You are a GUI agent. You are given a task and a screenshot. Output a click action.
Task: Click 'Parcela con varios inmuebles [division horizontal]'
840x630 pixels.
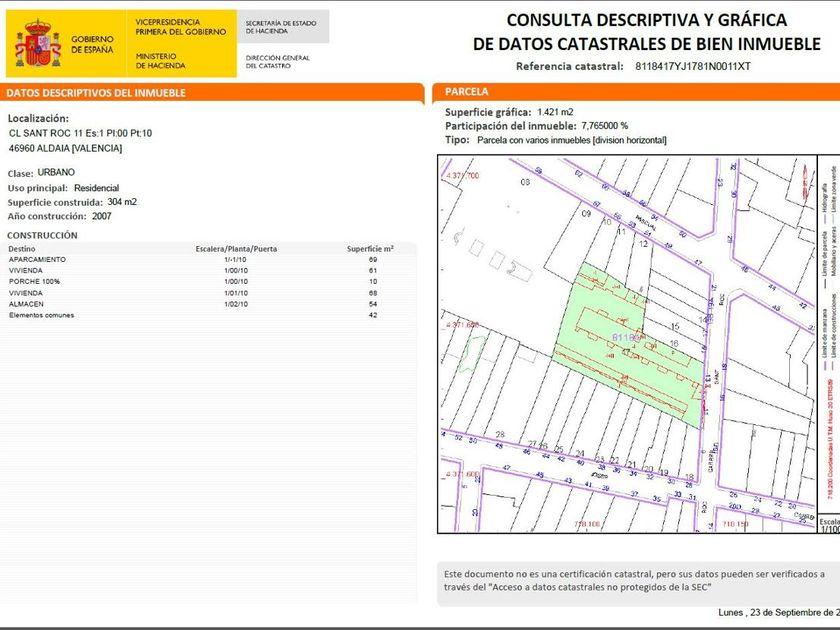572,140
